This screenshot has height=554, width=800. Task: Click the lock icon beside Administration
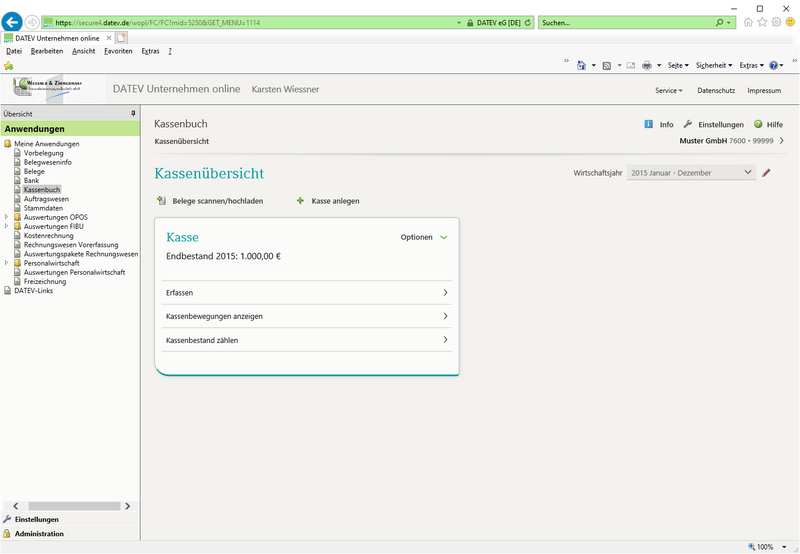(x=7, y=533)
